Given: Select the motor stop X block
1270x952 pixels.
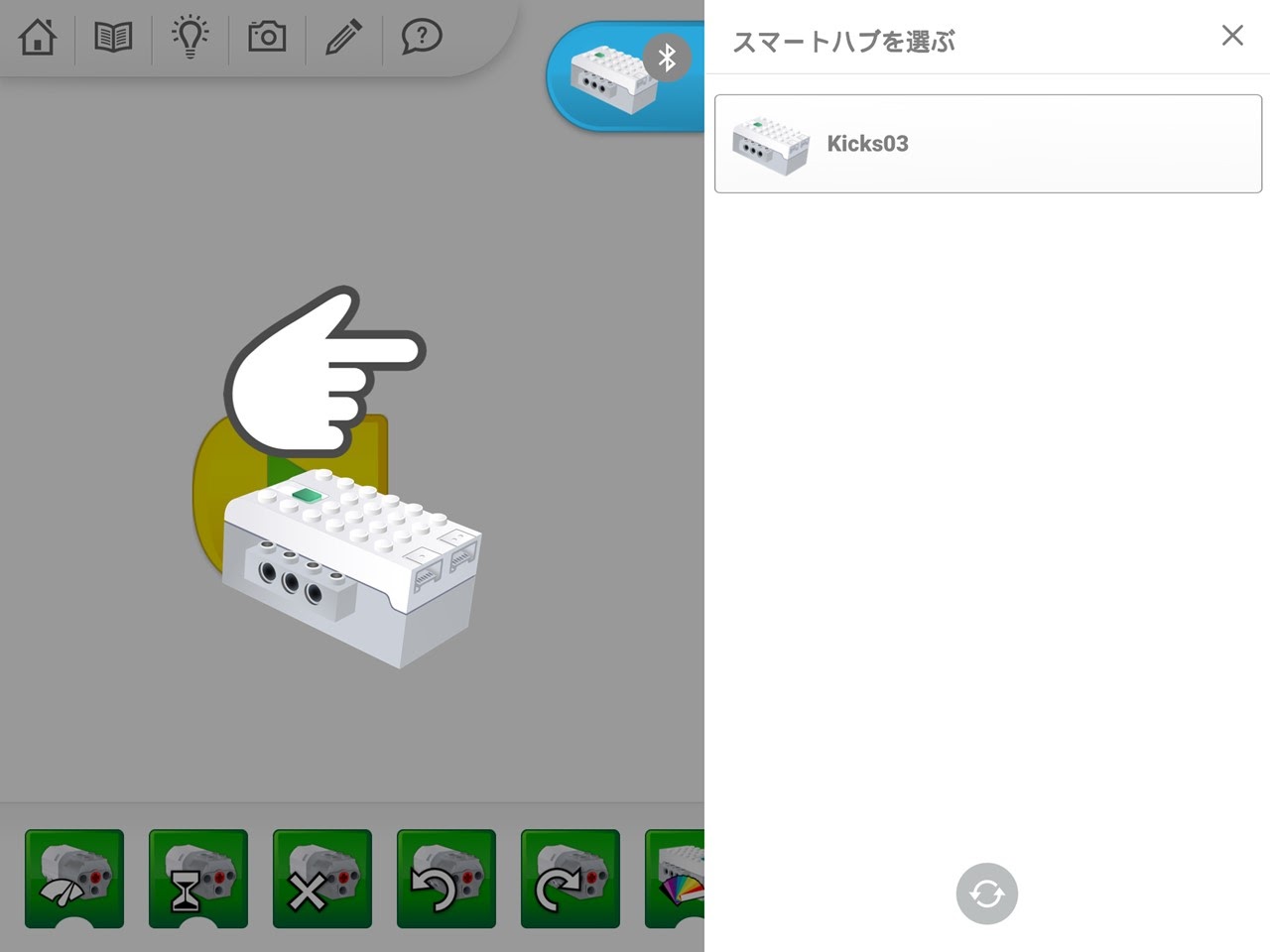Looking at the screenshot, I should click(322, 879).
